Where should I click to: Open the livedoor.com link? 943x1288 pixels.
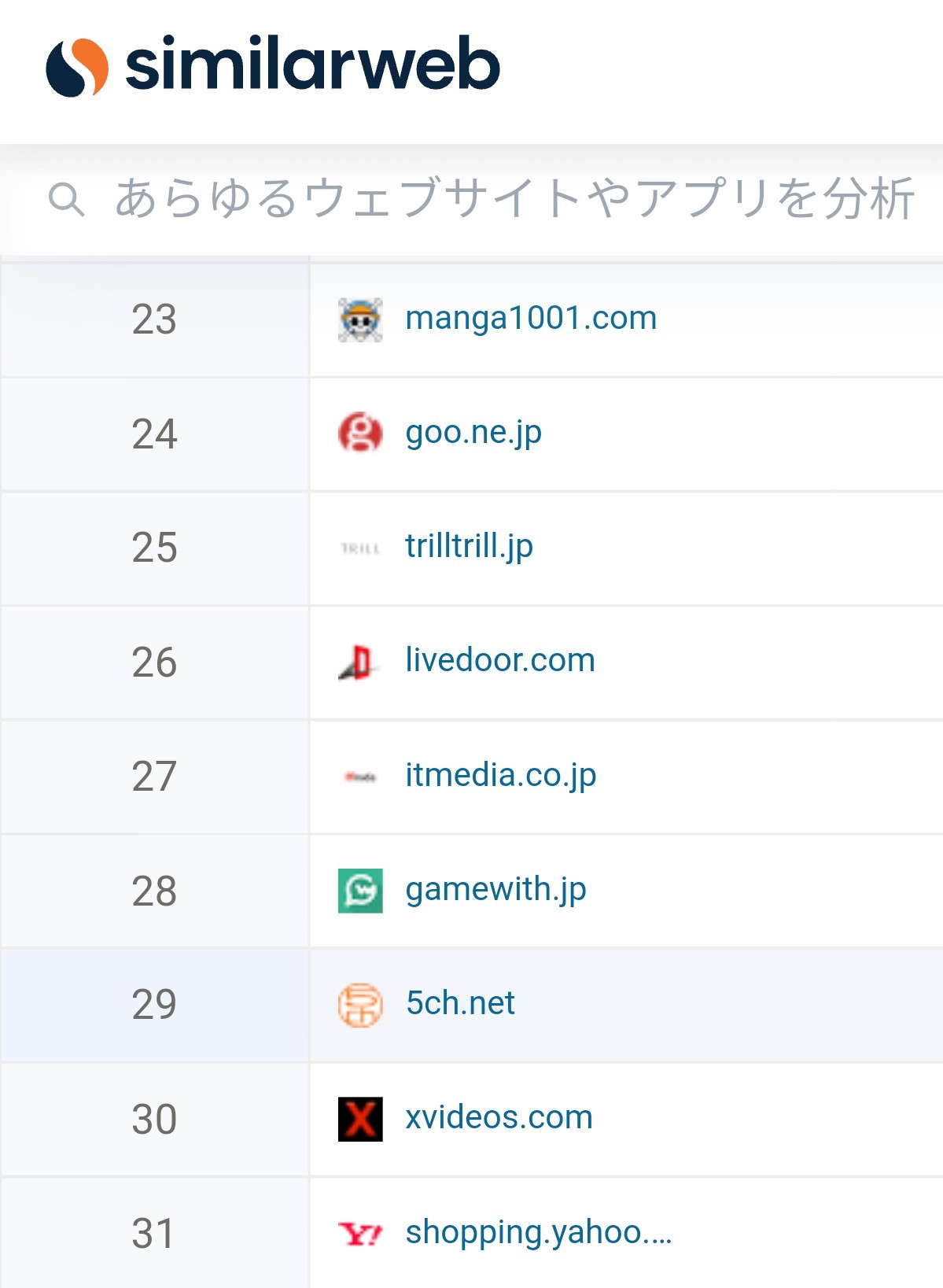500,660
